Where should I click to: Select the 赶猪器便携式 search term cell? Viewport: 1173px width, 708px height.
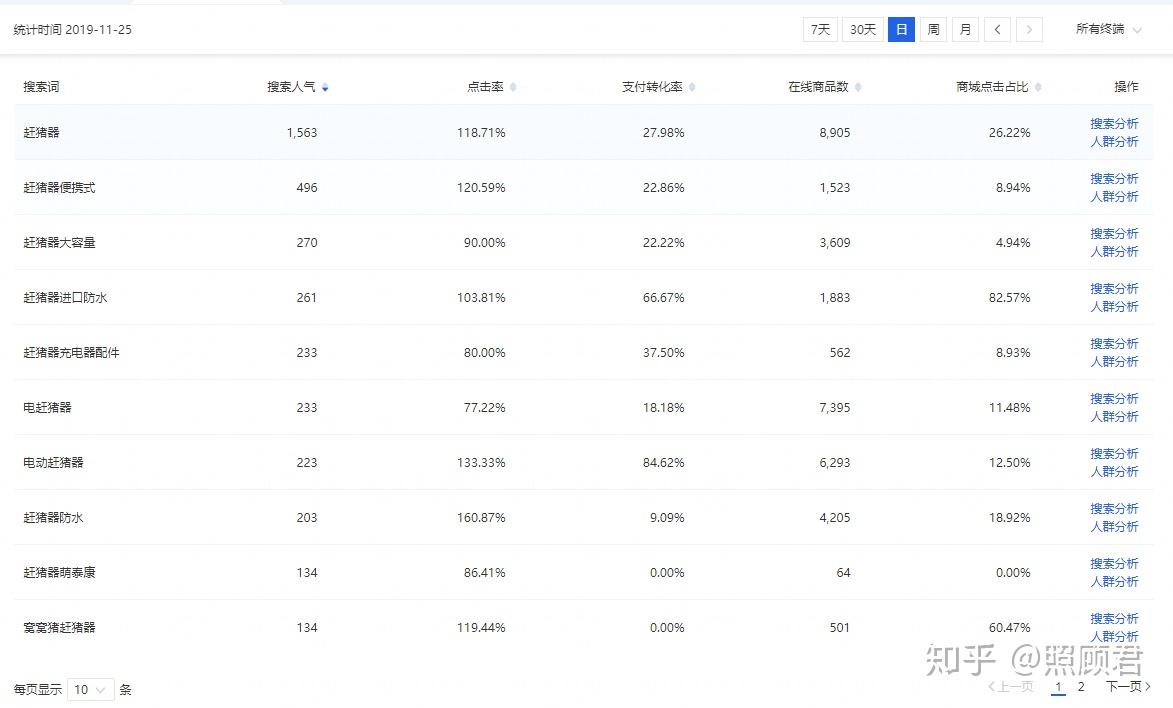click(x=59, y=188)
